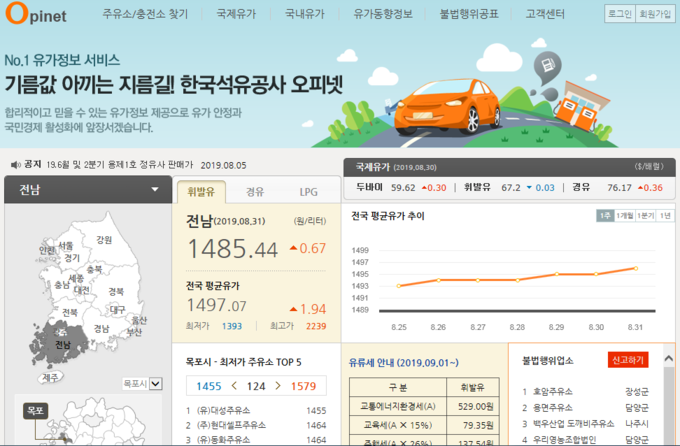Screen dimensions: 680x446
Task: Click 경남 on the Korea map
Action: tap(101, 328)
